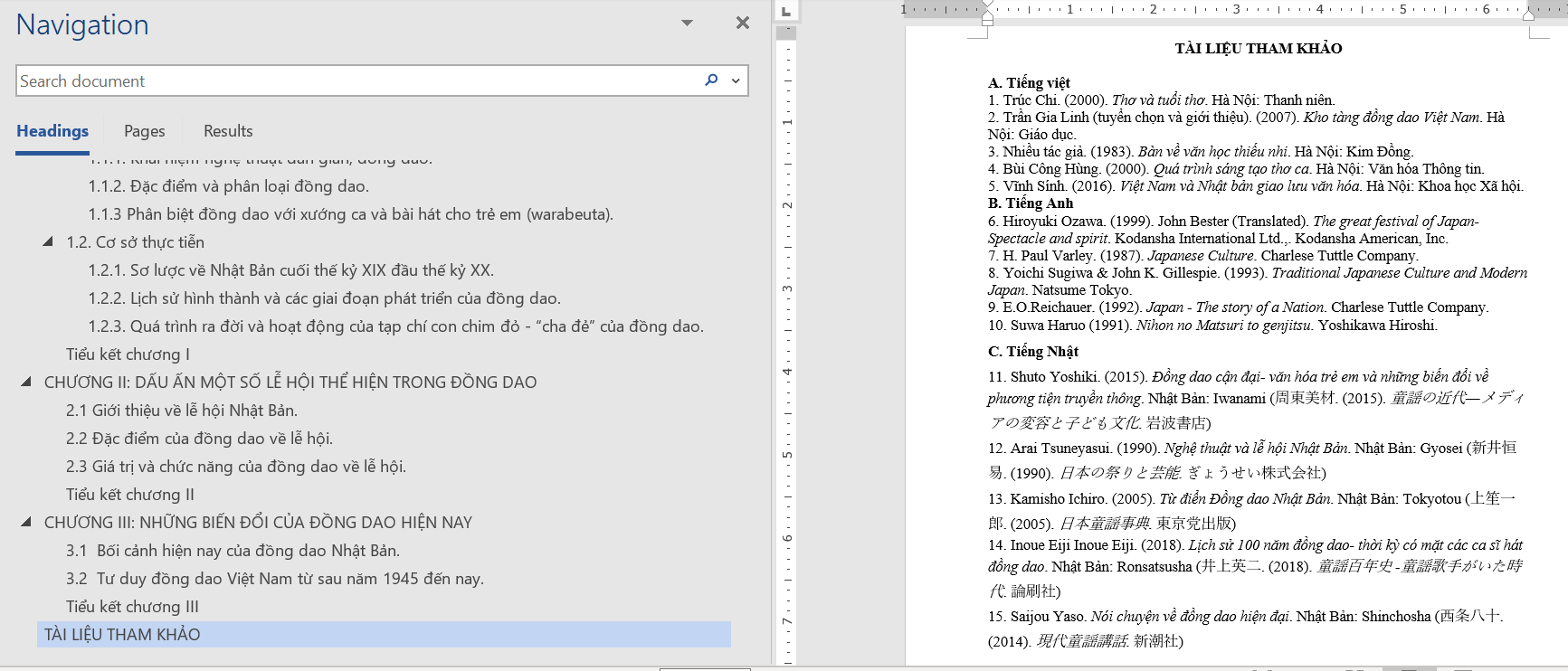Click reference 9 E.O.Reichauer (1992)
Viewport: 1568px width, 671px height.
(x=1239, y=307)
